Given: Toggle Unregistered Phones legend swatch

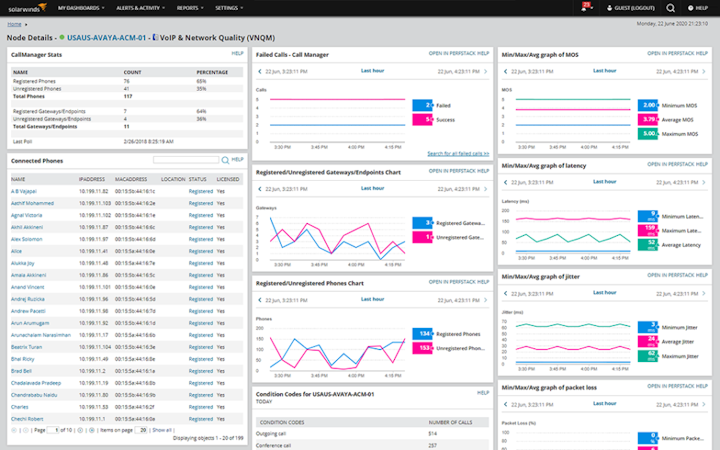Looking at the screenshot, I should point(422,348).
